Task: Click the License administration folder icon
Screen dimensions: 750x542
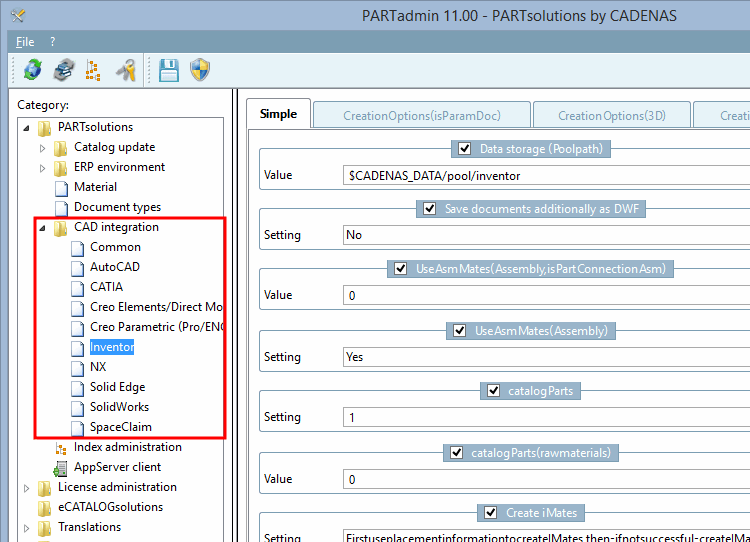Action: point(44,488)
